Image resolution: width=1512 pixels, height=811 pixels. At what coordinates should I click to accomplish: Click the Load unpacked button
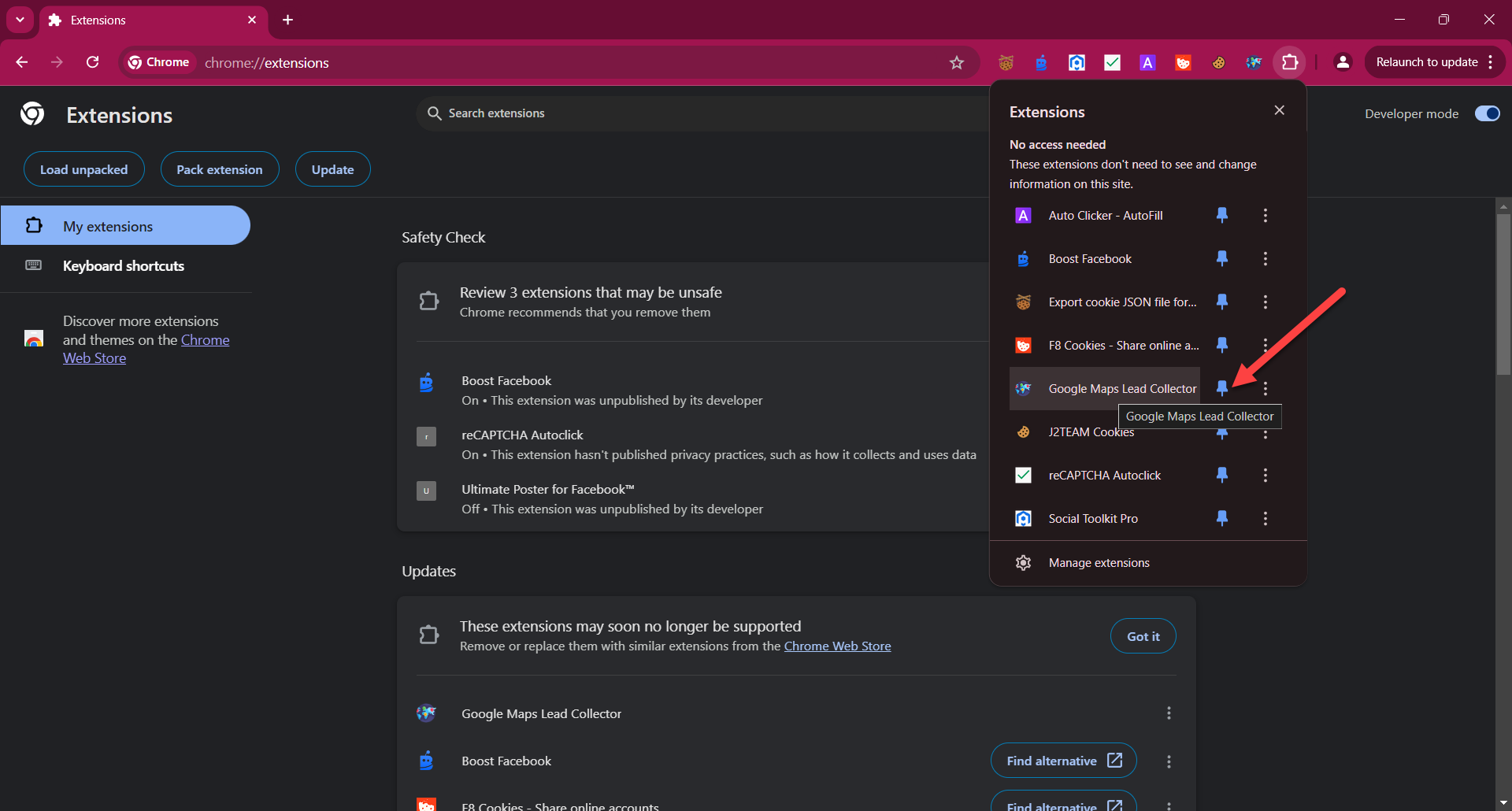(83, 169)
